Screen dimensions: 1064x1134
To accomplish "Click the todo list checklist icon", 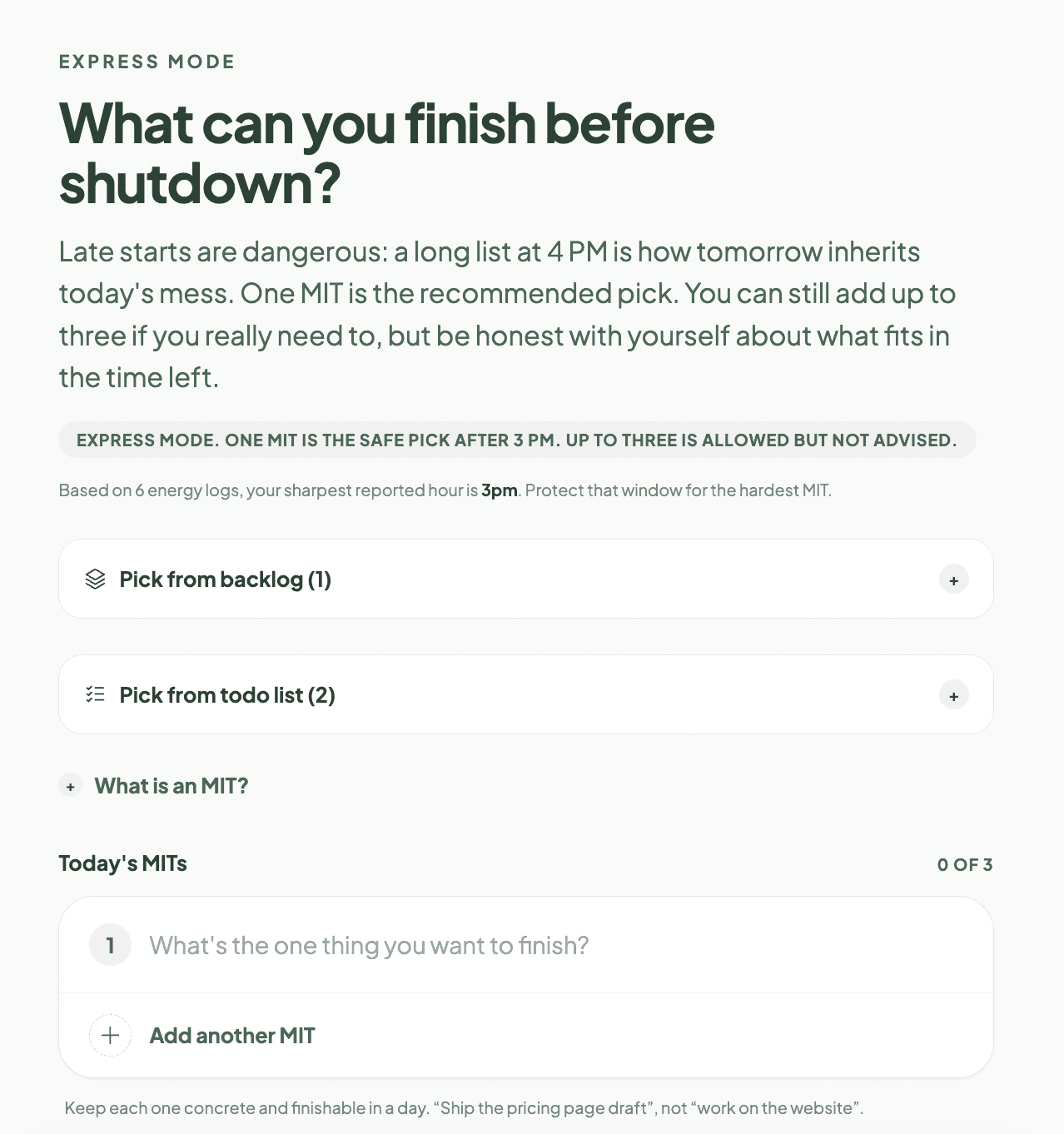I will pos(95,694).
